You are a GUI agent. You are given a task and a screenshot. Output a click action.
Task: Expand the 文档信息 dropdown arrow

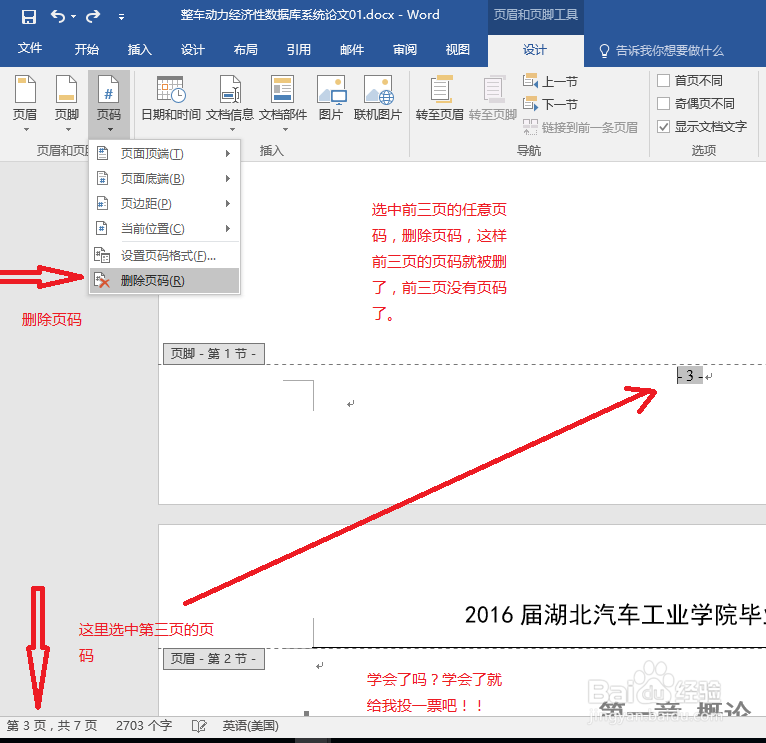pos(233,129)
